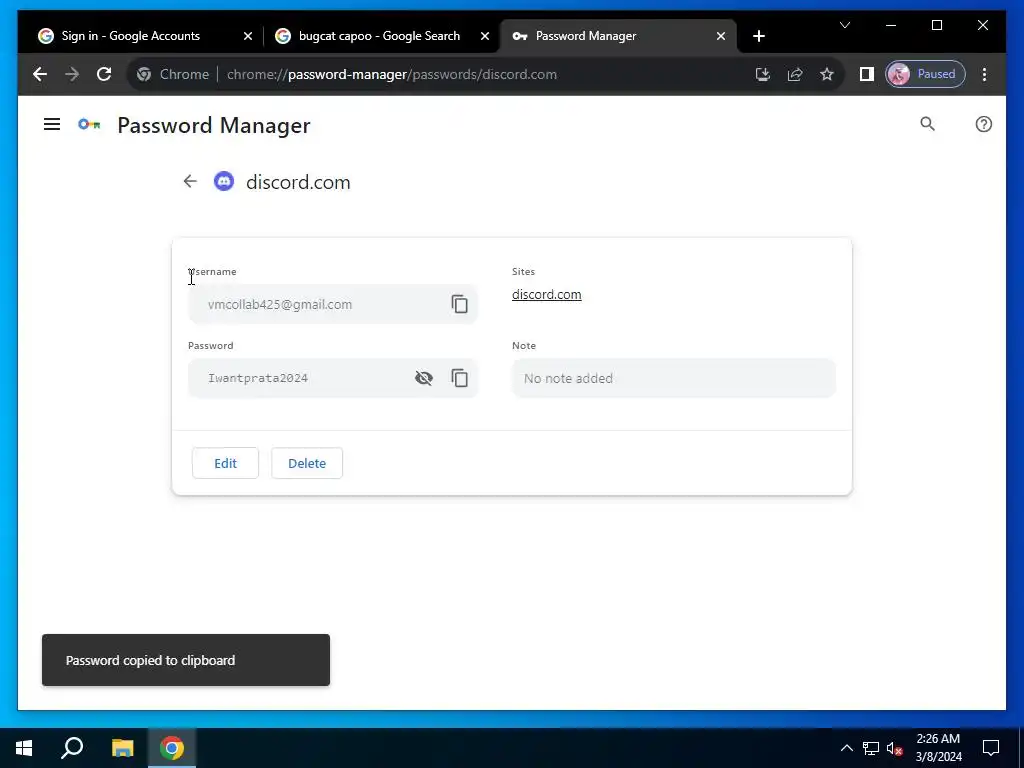
Task: Click the 'Password copied to clipboard' toast
Action: (x=186, y=660)
